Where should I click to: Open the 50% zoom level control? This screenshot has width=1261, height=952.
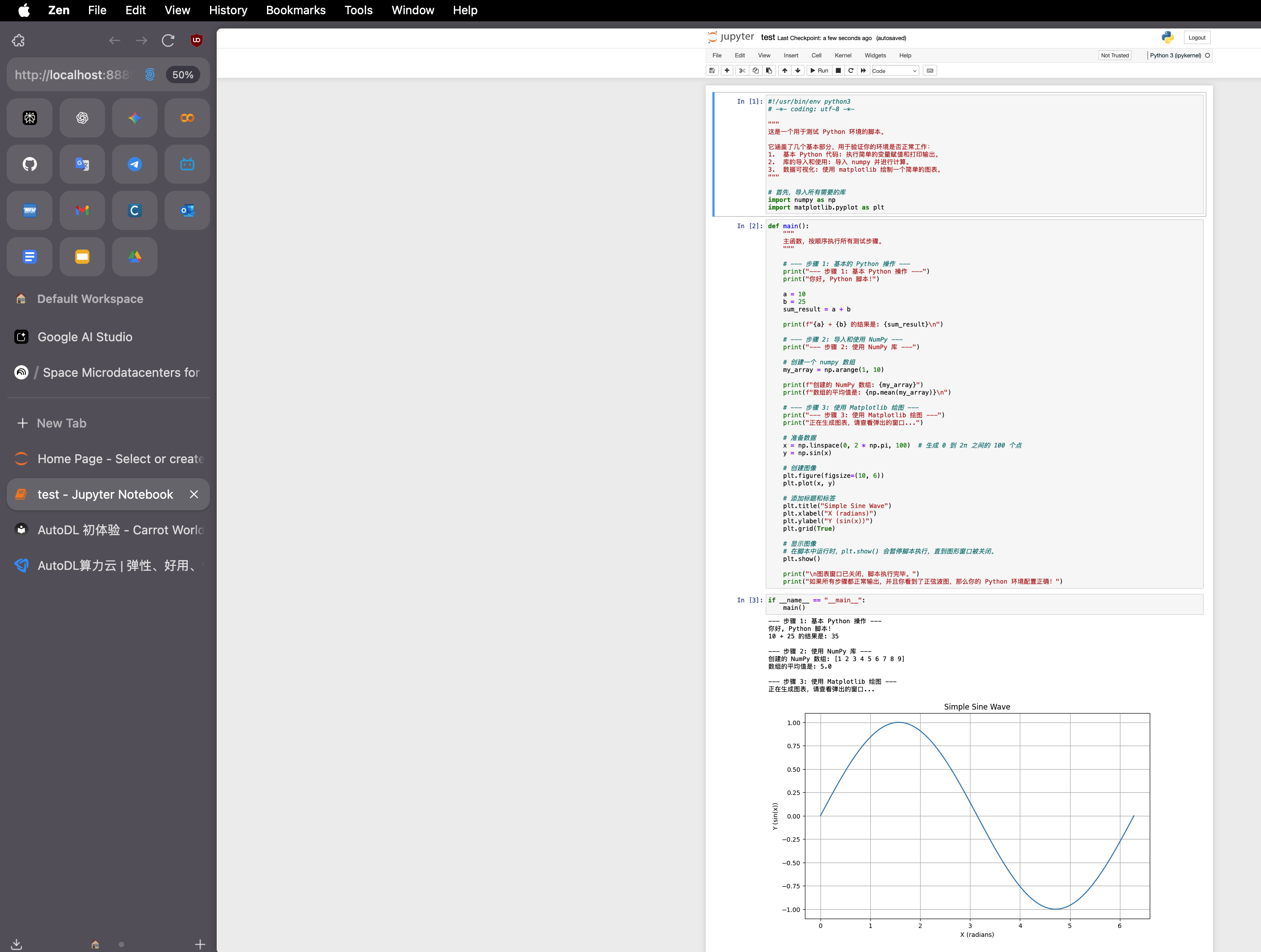tap(182, 75)
